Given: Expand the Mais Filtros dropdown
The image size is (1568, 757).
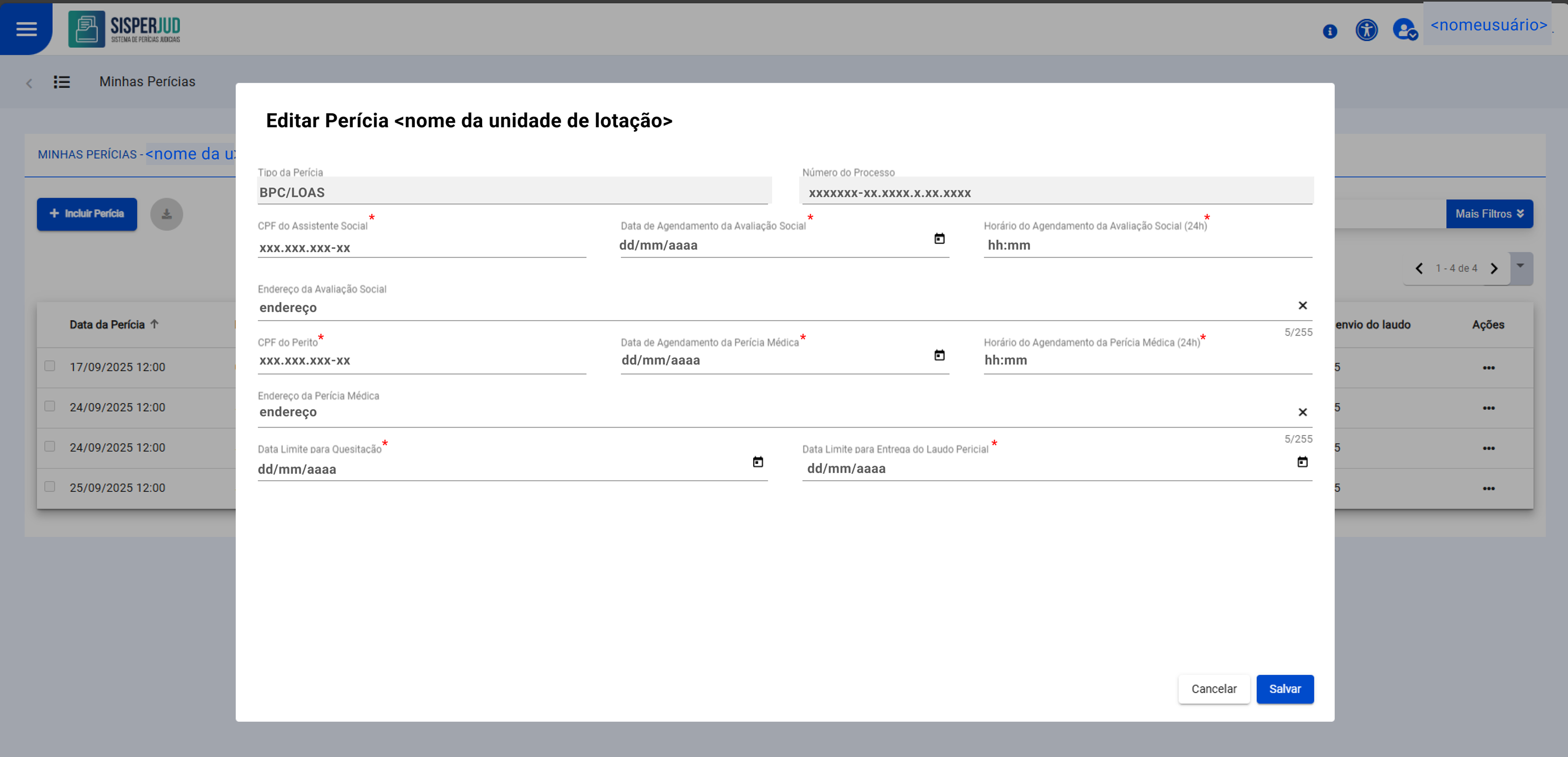Looking at the screenshot, I should pyautogui.click(x=1489, y=213).
